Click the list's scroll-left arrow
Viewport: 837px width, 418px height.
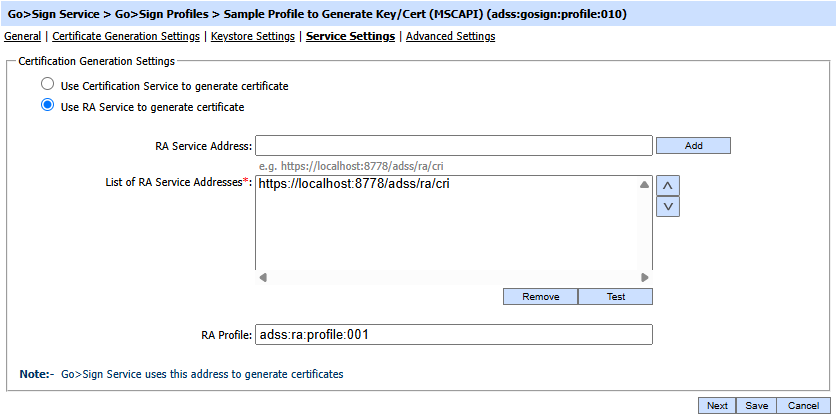[x=263, y=277]
